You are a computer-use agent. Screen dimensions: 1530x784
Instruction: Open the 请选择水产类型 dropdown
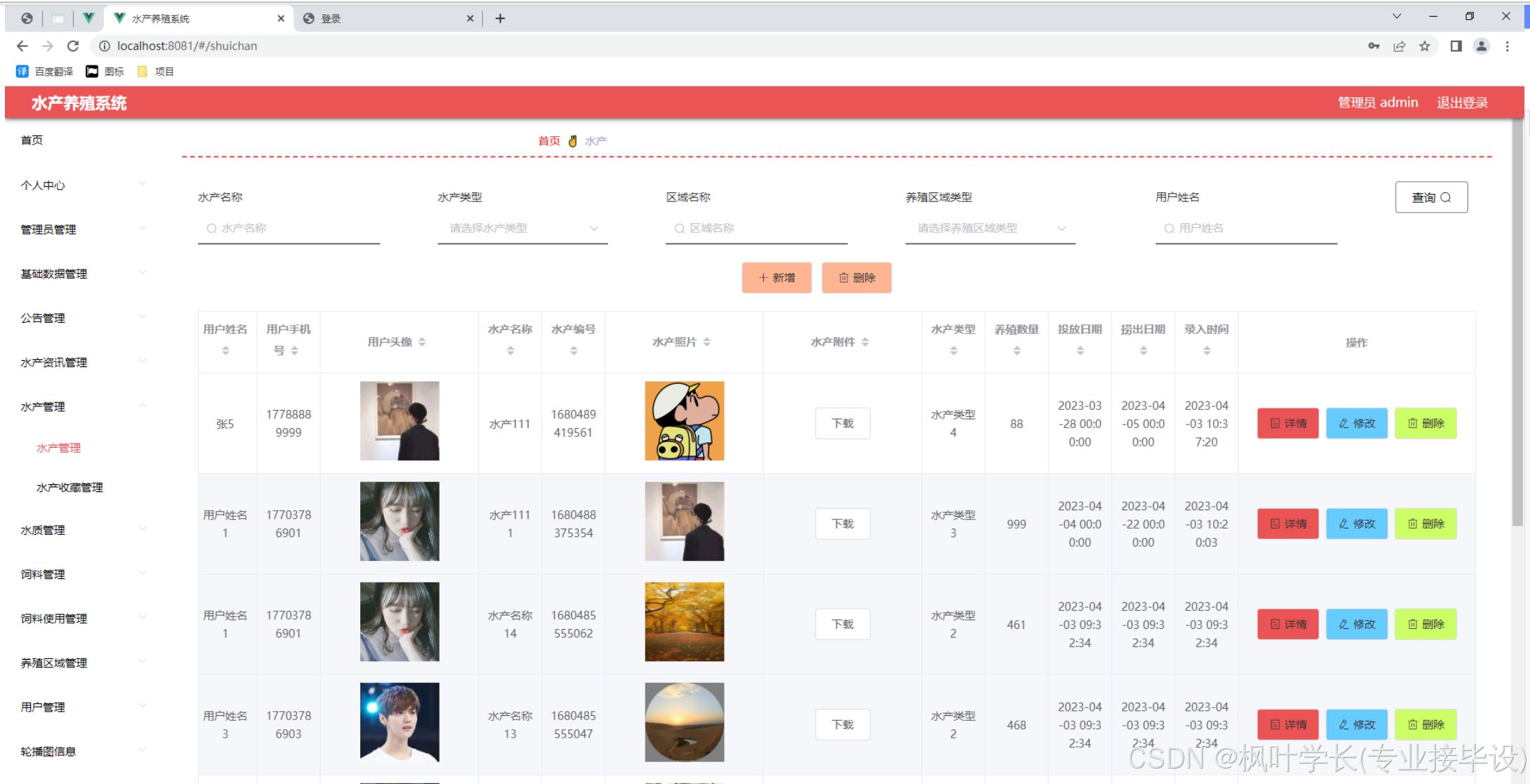(x=522, y=228)
